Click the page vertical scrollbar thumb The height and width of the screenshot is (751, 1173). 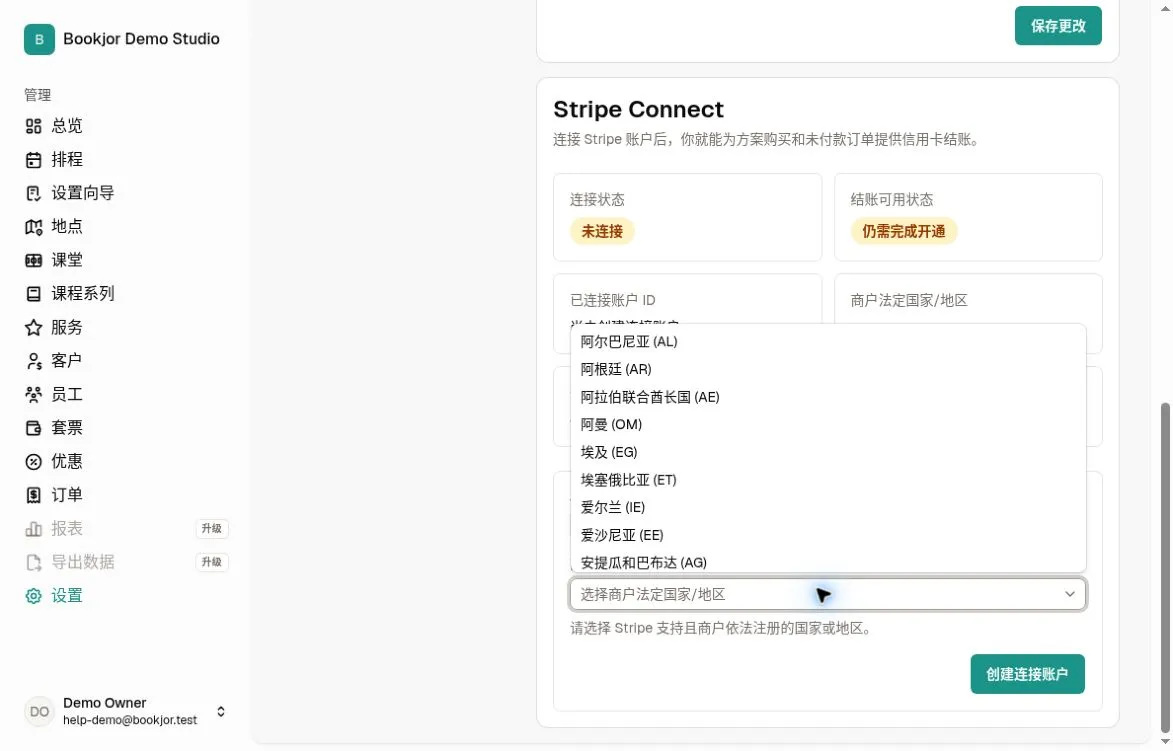pos(1165,568)
